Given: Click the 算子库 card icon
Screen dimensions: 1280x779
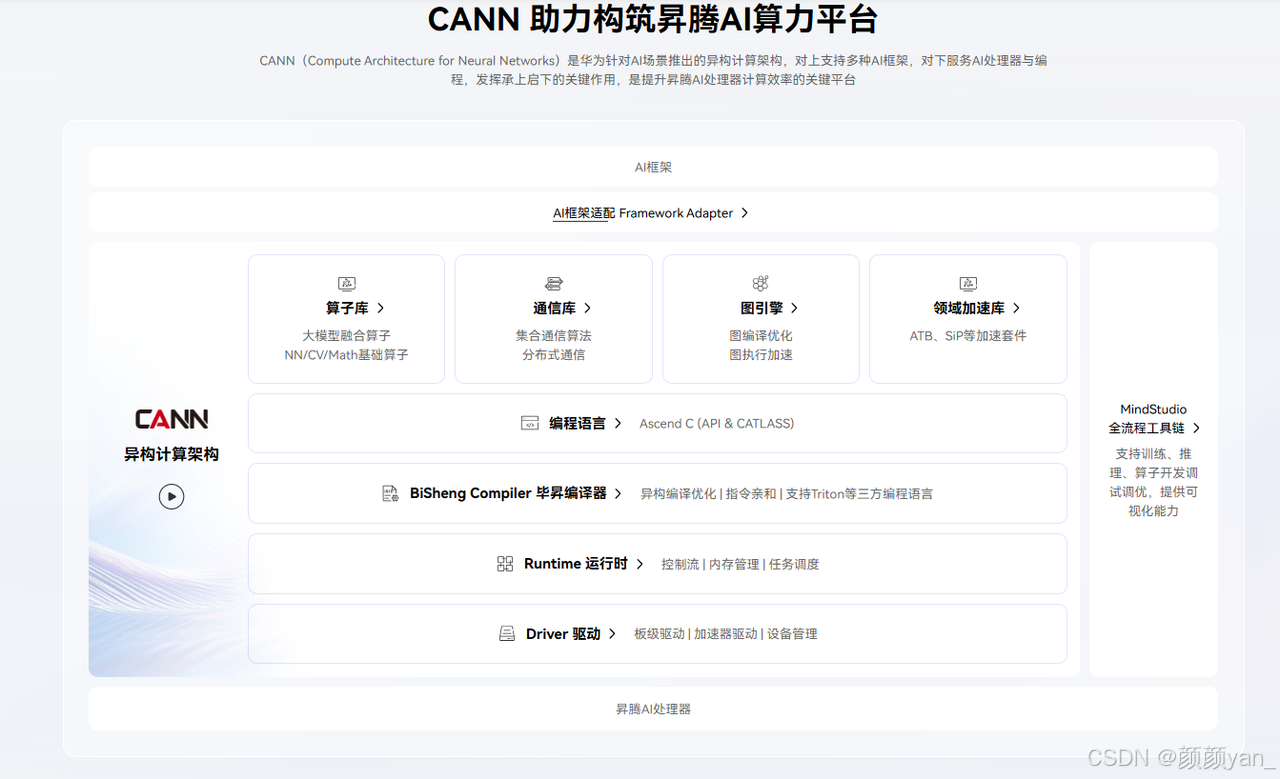Looking at the screenshot, I should pos(347,284).
